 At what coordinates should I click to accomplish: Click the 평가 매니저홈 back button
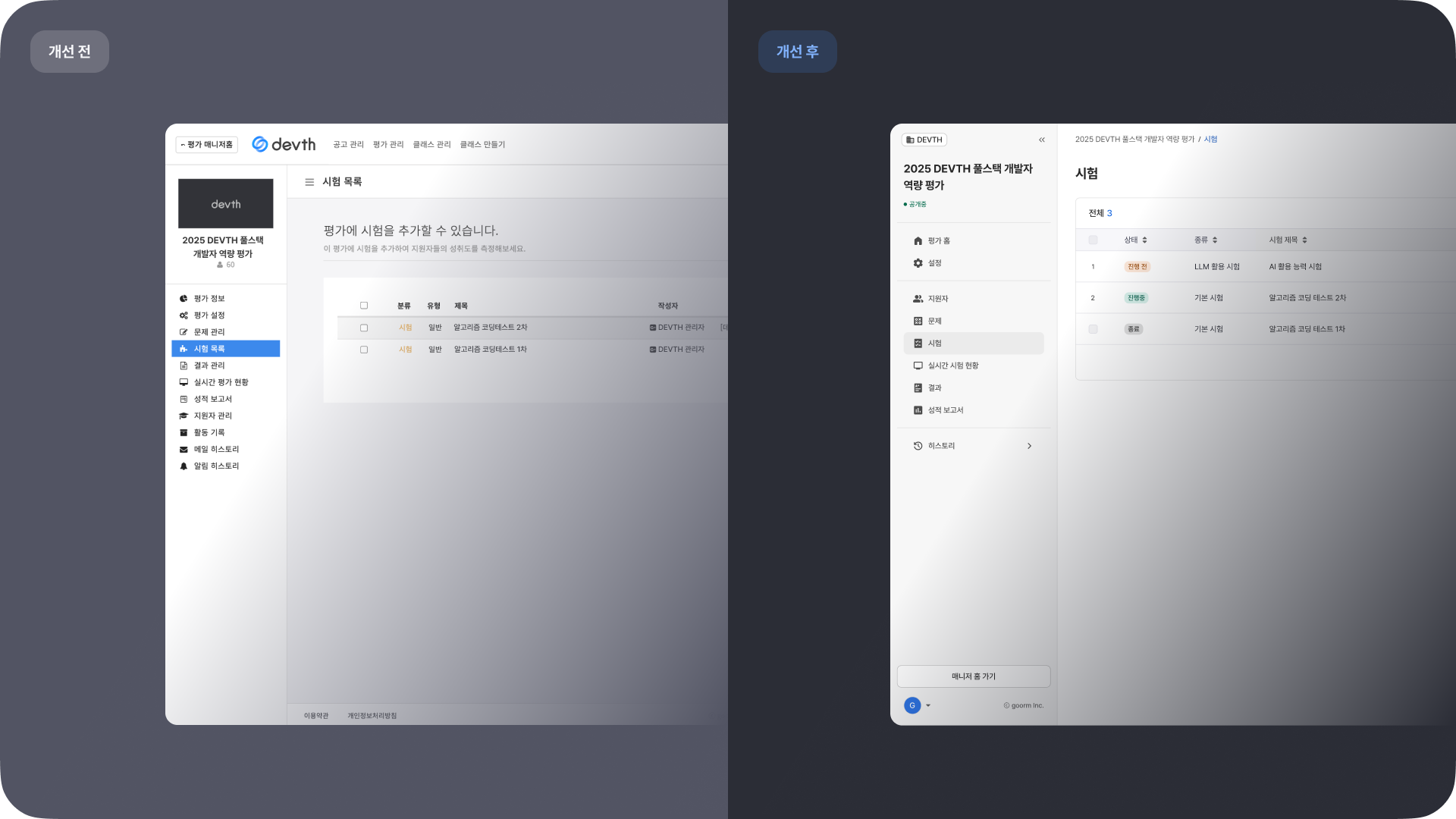[207, 145]
